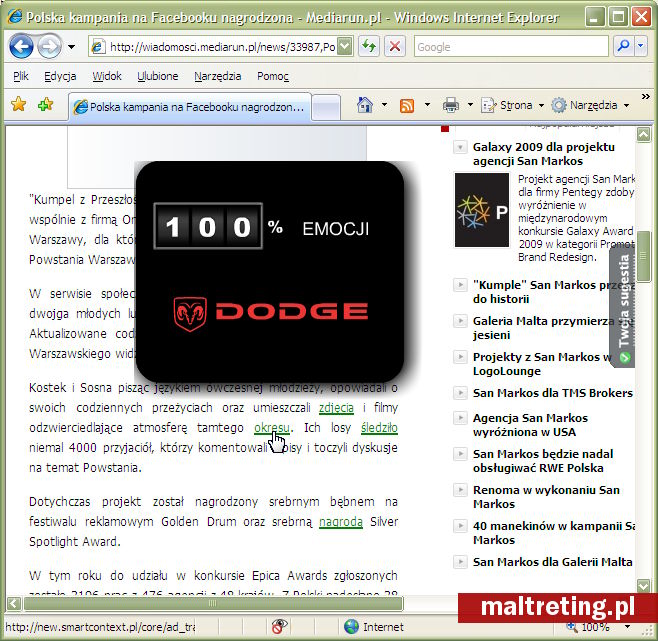Go forward with the Forward arrow button

pos(50,46)
